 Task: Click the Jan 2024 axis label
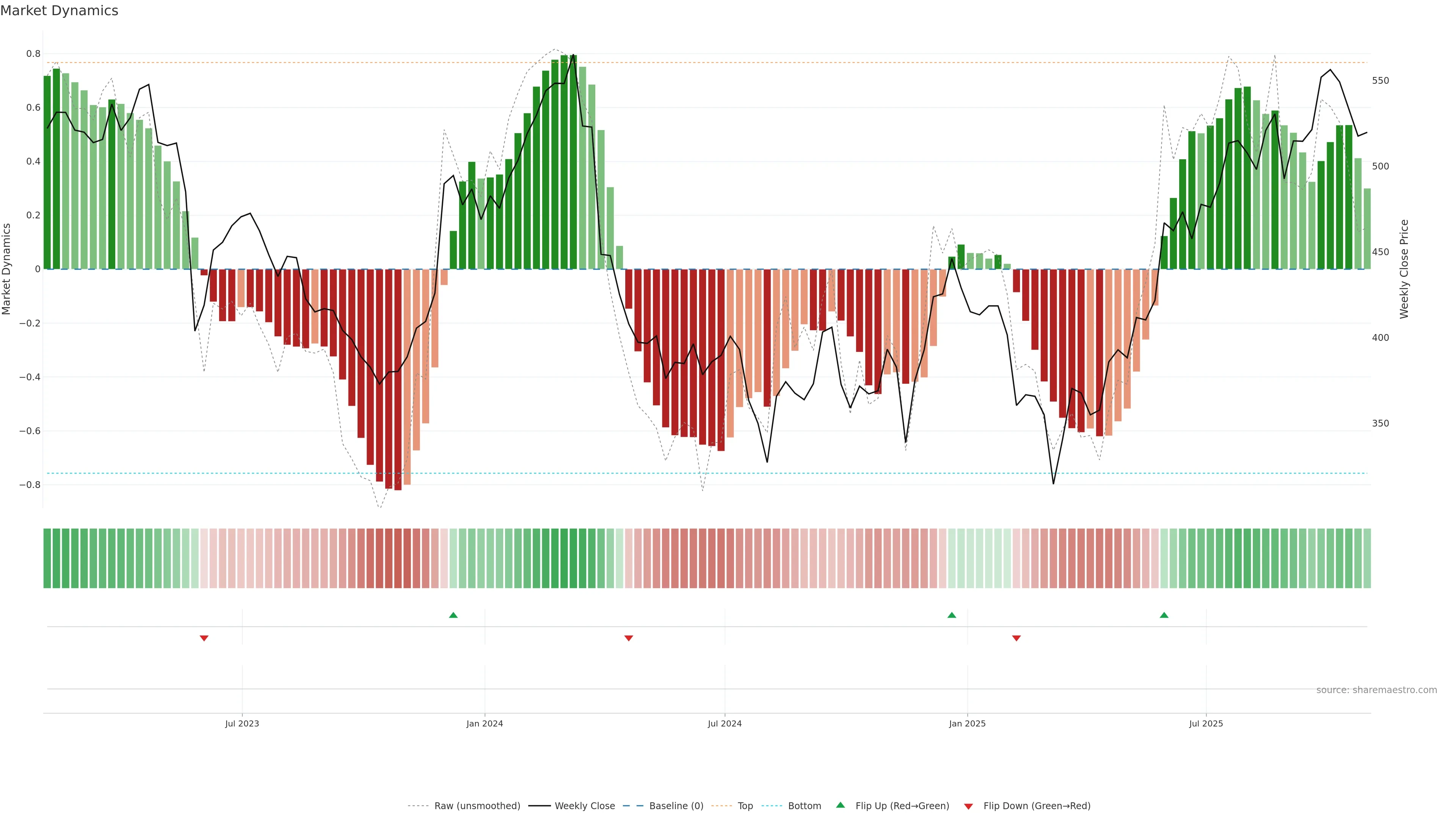485,723
